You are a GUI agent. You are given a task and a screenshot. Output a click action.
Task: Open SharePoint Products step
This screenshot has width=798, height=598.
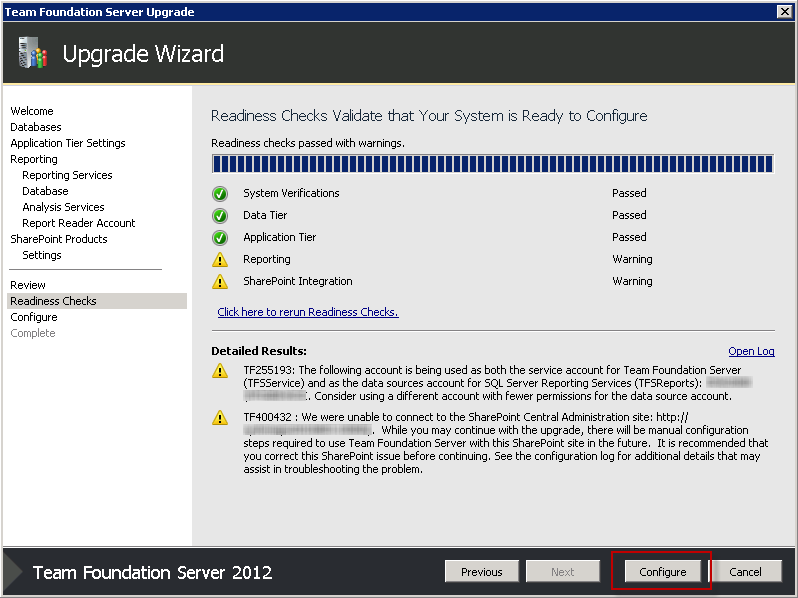click(x=59, y=239)
